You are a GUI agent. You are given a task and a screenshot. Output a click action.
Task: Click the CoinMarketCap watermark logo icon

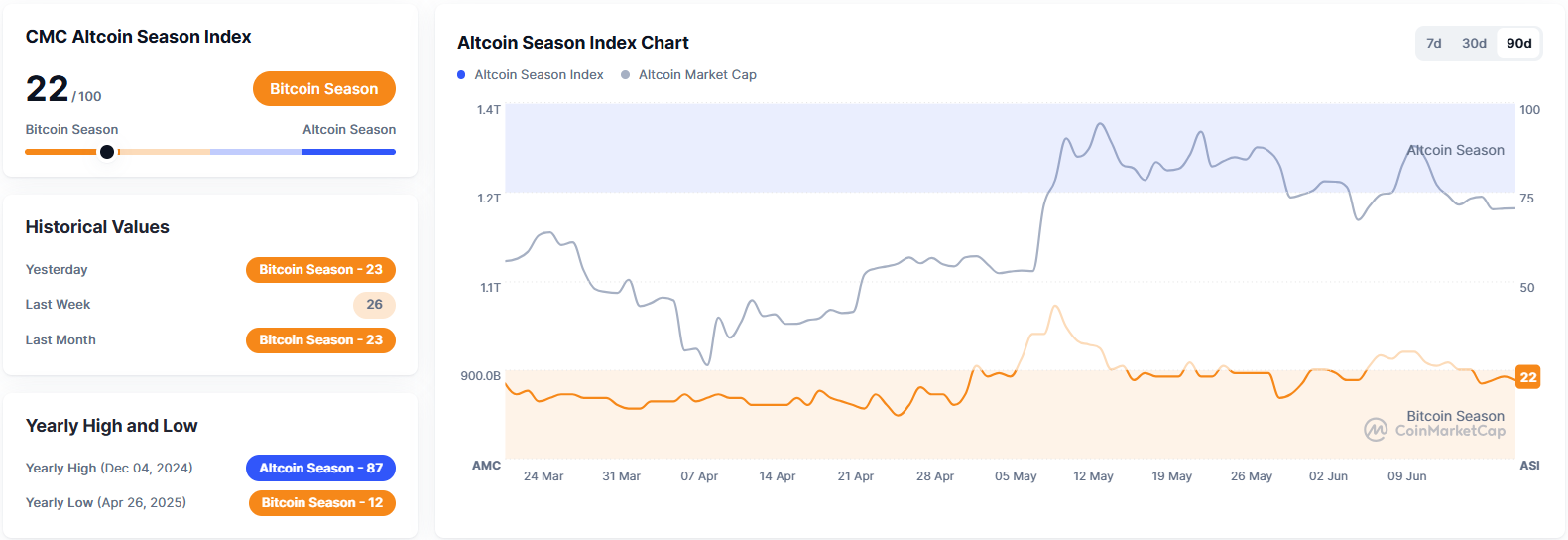click(1376, 430)
